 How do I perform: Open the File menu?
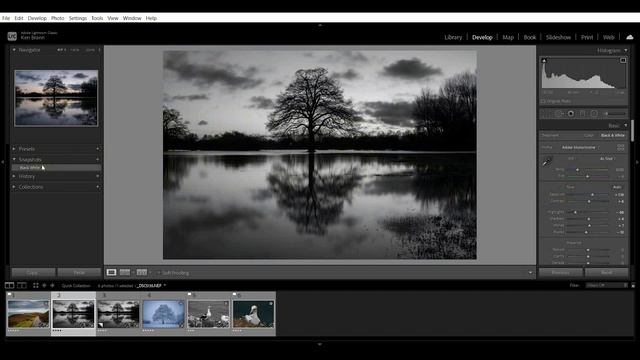point(6,18)
